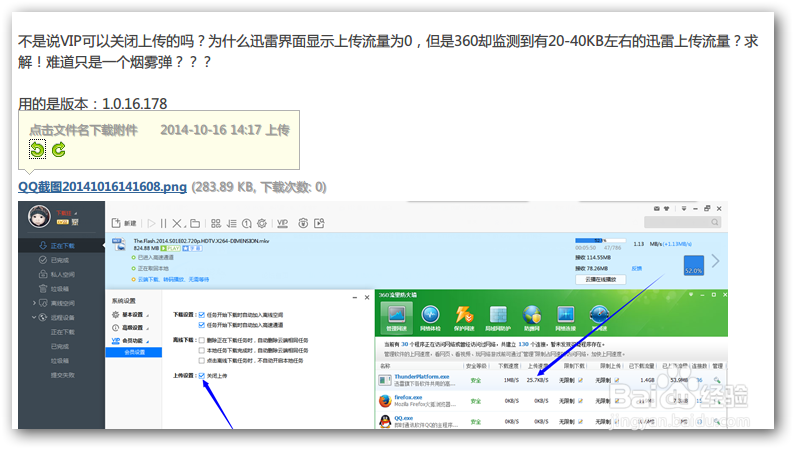Click the scheduled task clock toolbar icon
This screenshot has height=449, width=794.
tap(247, 223)
